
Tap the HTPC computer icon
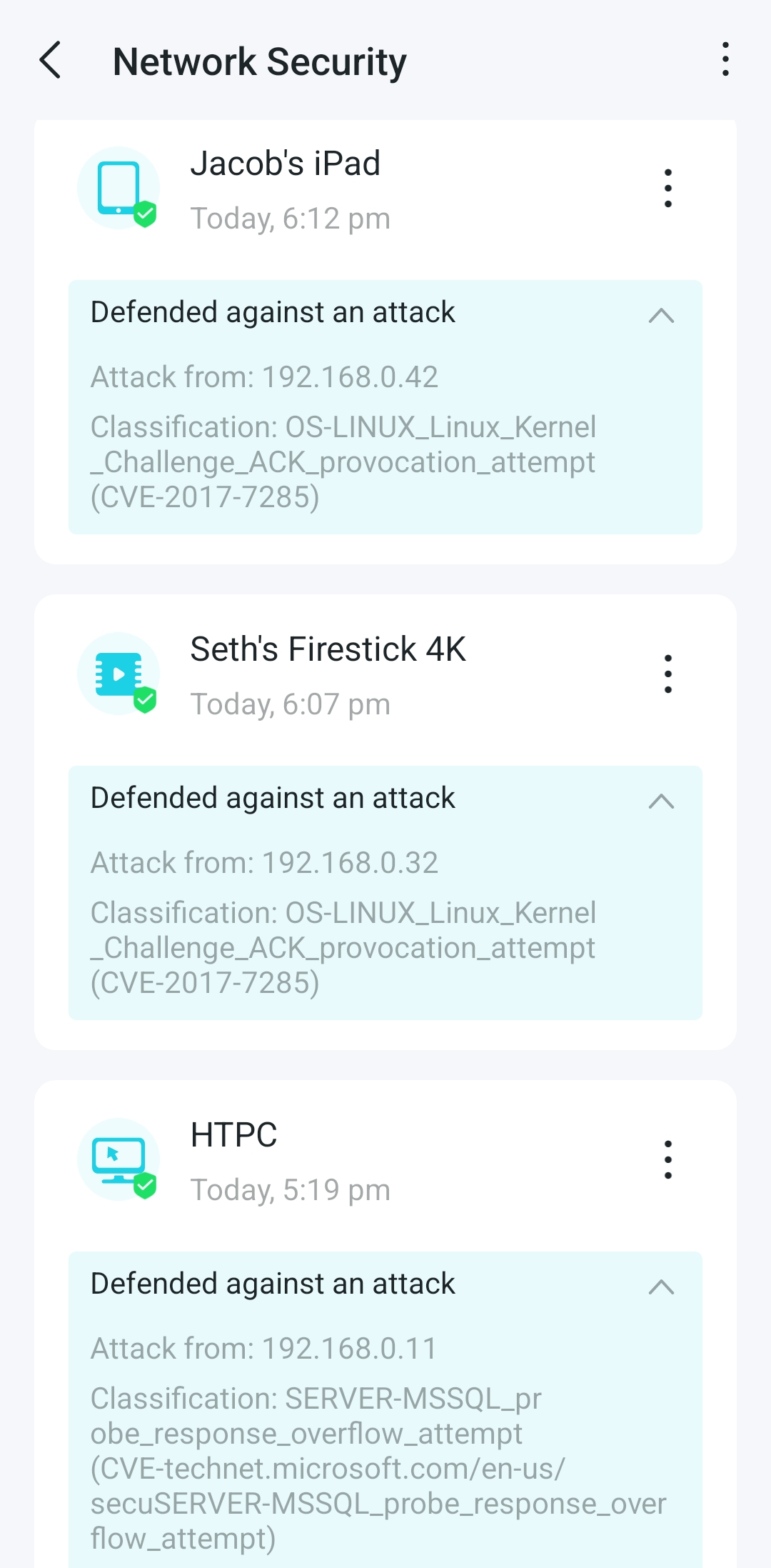pos(119,1159)
